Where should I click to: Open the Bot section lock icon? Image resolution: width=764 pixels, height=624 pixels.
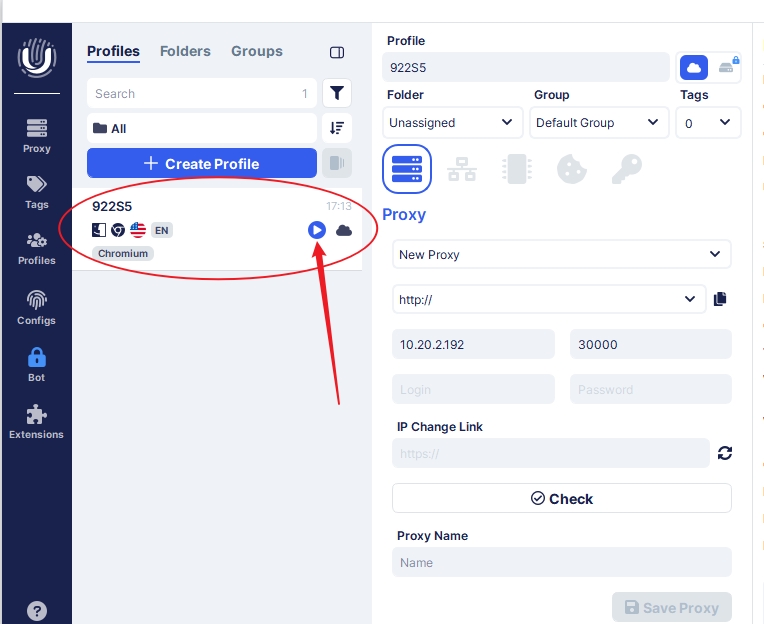[x=37, y=364]
